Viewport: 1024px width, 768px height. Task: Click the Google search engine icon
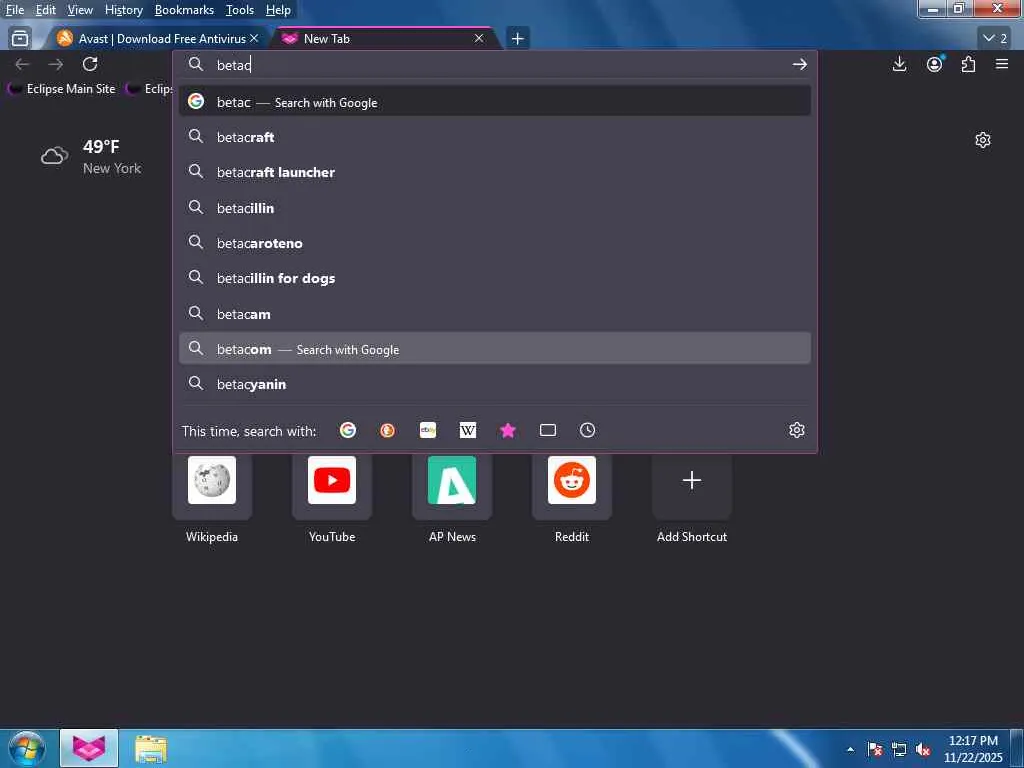[348, 430]
